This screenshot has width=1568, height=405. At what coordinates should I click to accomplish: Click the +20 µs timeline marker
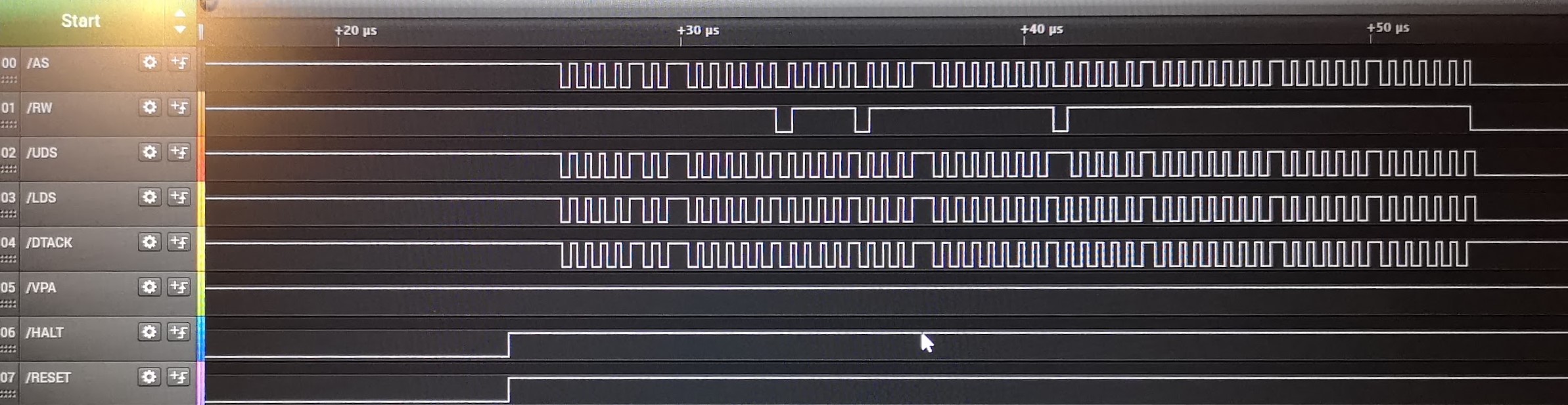pyautogui.click(x=356, y=31)
